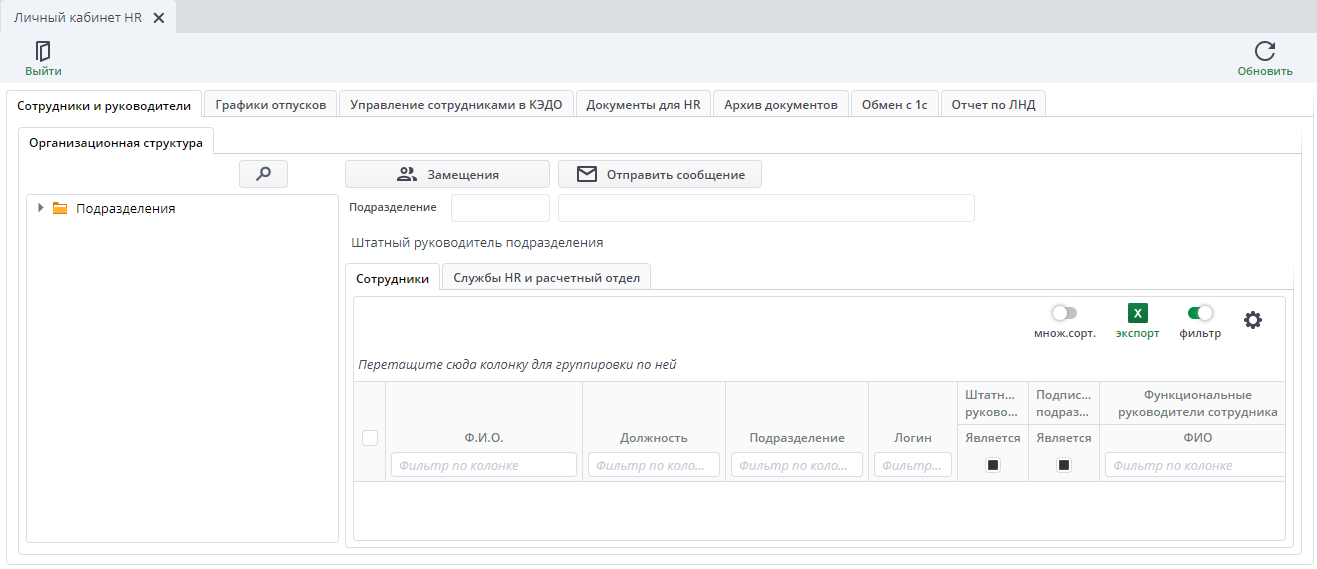Viewport: 1317px width, 569px height.
Task: Sort by Подразделение column header
Action: (x=797, y=438)
